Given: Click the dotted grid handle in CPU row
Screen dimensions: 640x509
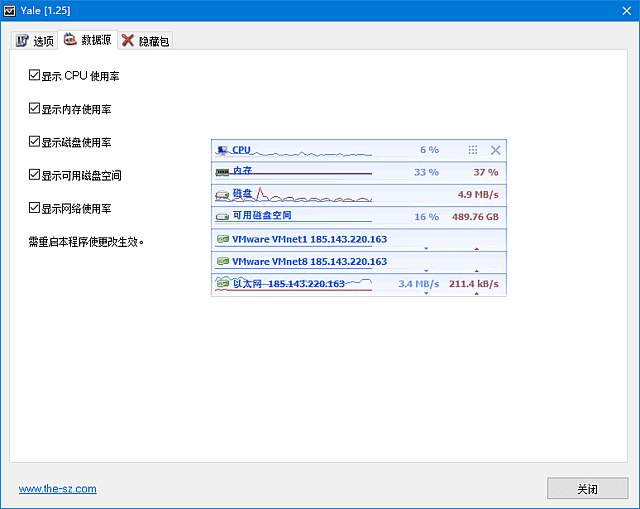Looking at the screenshot, I should pyautogui.click(x=473, y=150).
